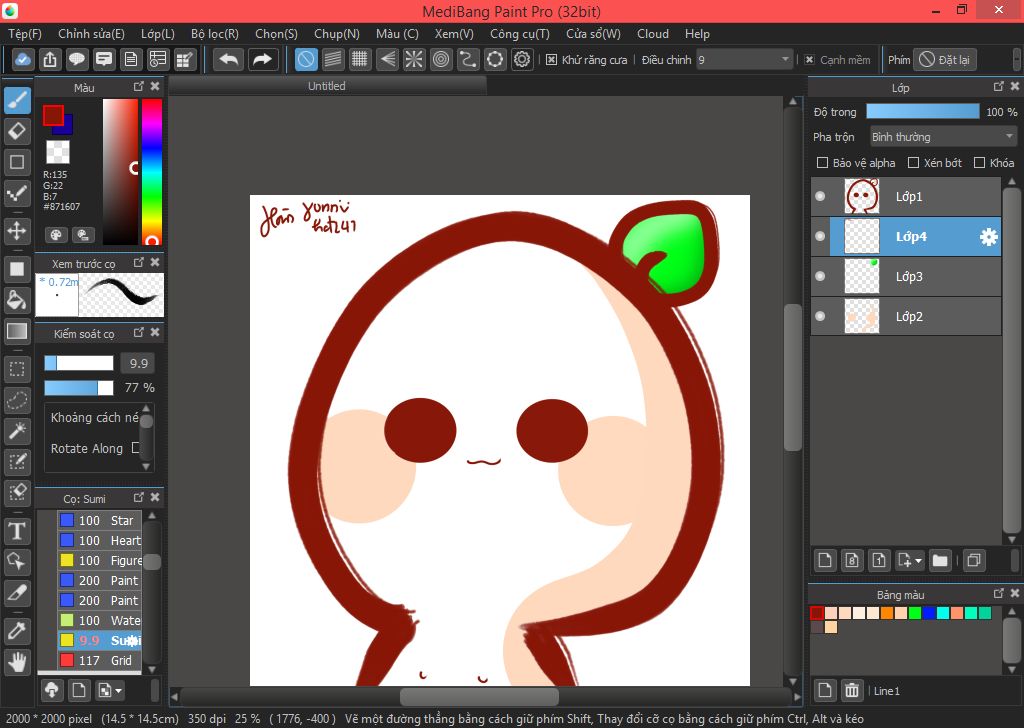Select the Bucket fill tool

pyautogui.click(x=17, y=300)
